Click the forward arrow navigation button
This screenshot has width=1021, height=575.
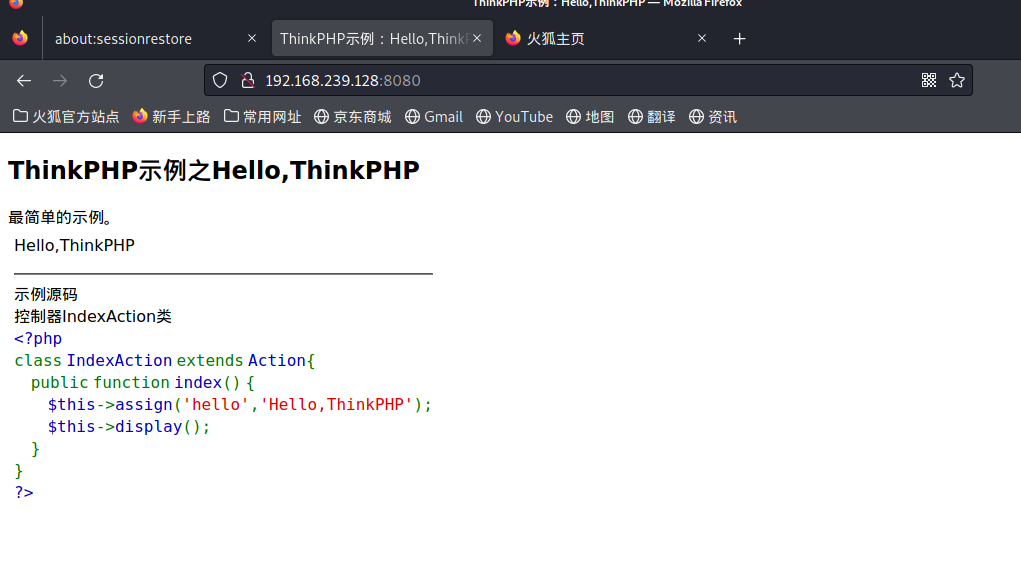[x=60, y=81]
